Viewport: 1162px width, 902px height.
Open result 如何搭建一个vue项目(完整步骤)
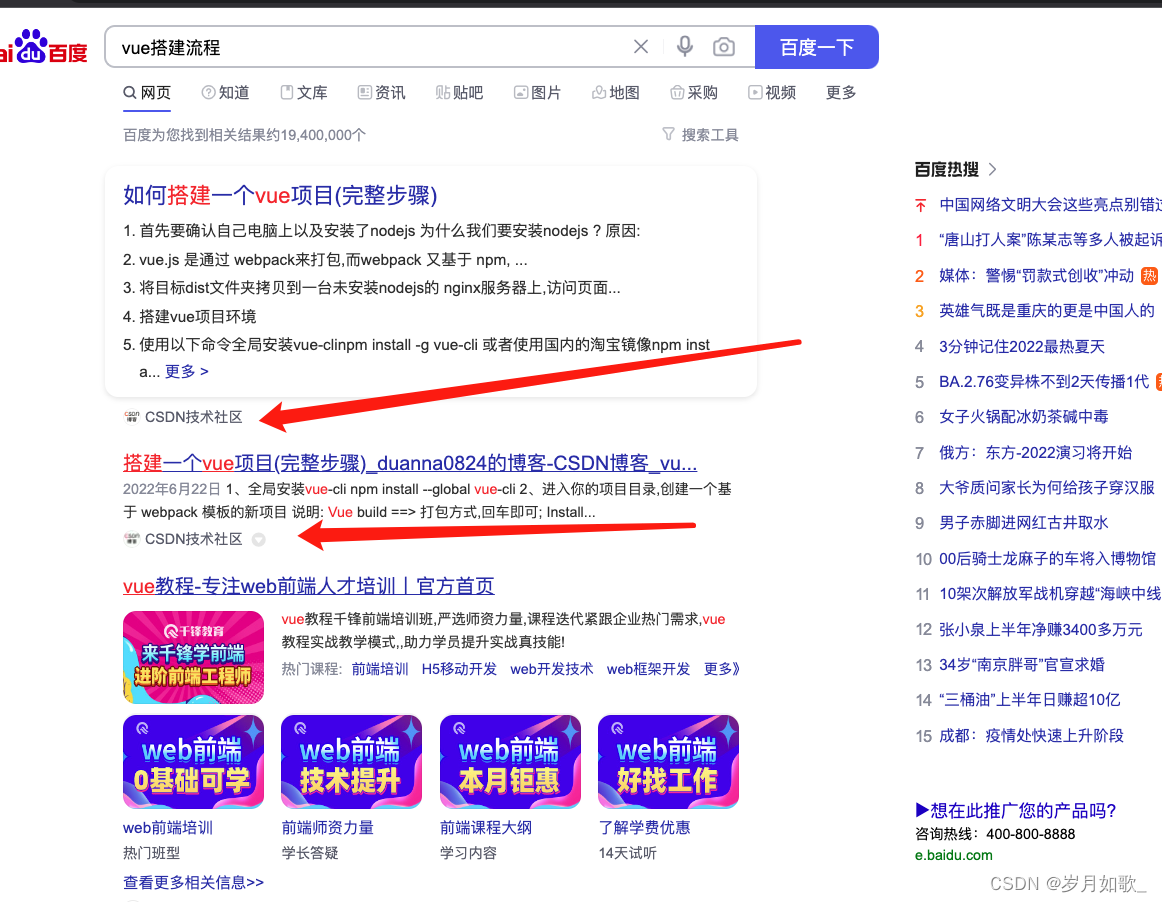coord(280,195)
